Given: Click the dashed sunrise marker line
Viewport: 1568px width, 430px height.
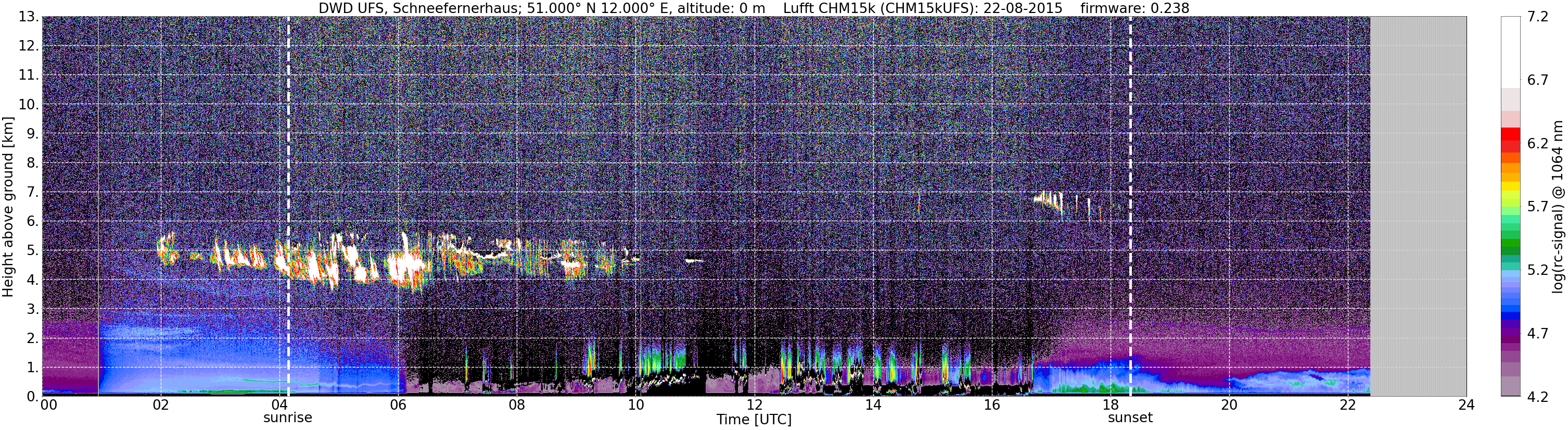Looking at the screenshot, I should [x=288, y=206].
